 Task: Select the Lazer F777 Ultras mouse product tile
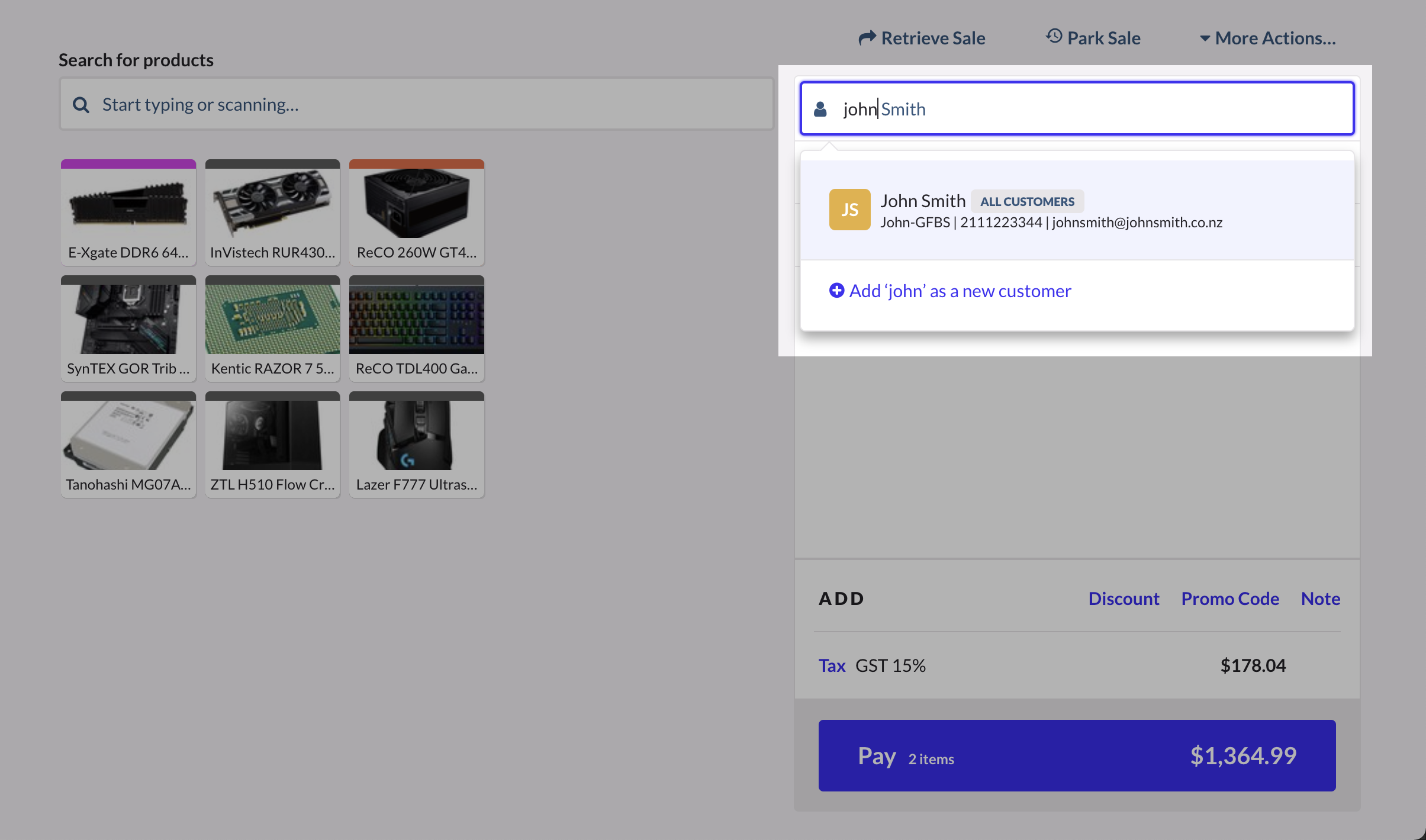pos(416,444)
